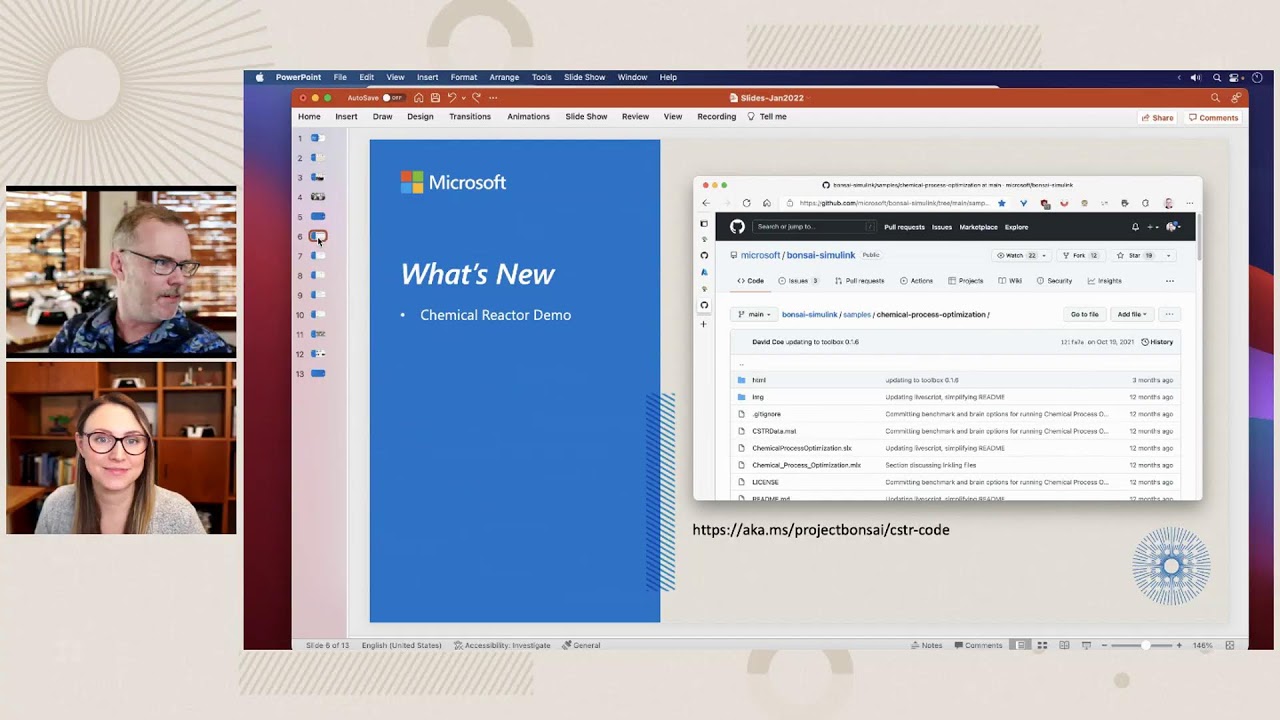The height and width of the screenshot is (720, 1280).
Task: Switch to Slide Sorter view
Action: (x=1042, y=645)
